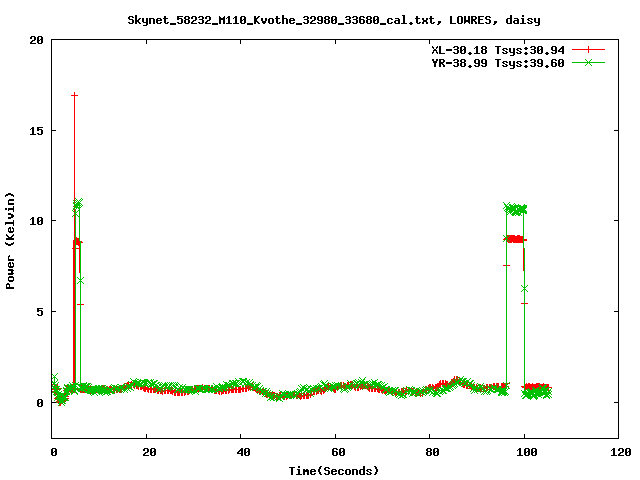
Task: Click the green legend line sample
Action: (588, 63)
